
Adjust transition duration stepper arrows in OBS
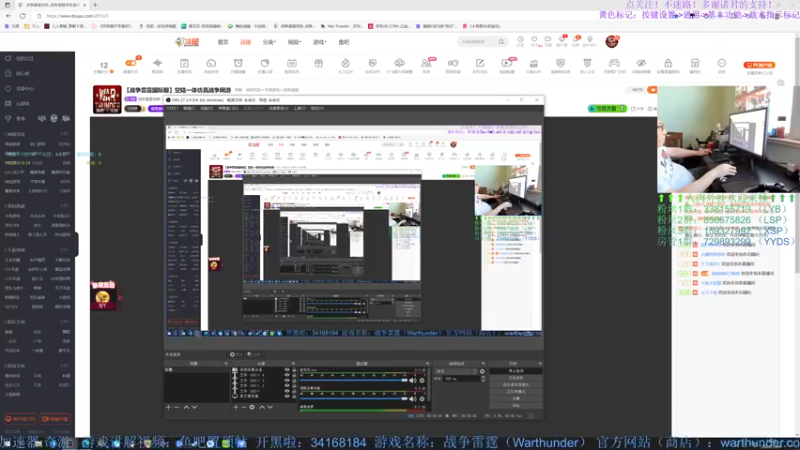tap(483, 379)
